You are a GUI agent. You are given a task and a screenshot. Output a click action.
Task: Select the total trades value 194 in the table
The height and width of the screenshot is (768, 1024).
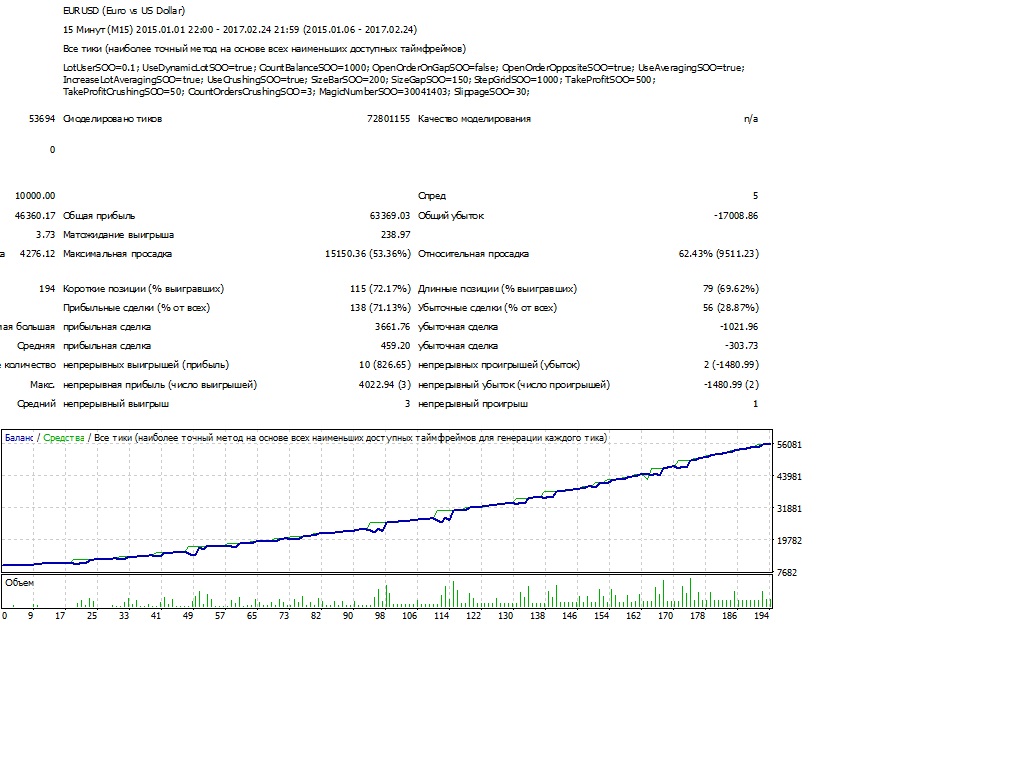pyautogui.click(x=47, y=289)
